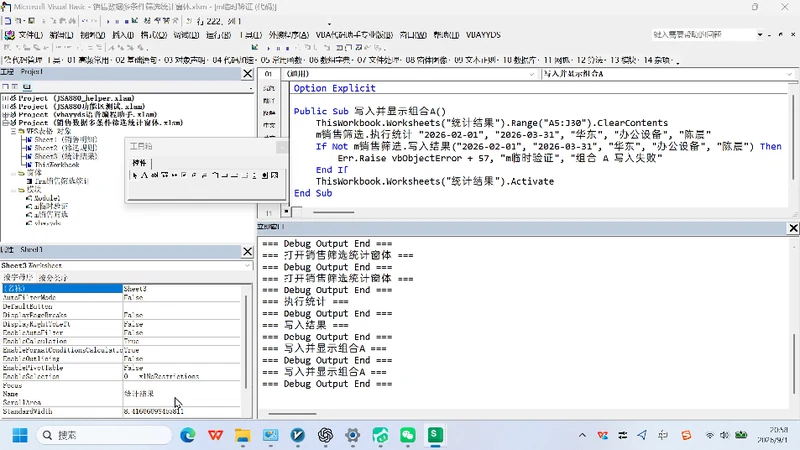800x450 pixels.
Task: Click the Immediate window vertical scrollbar
Action: 794,364
